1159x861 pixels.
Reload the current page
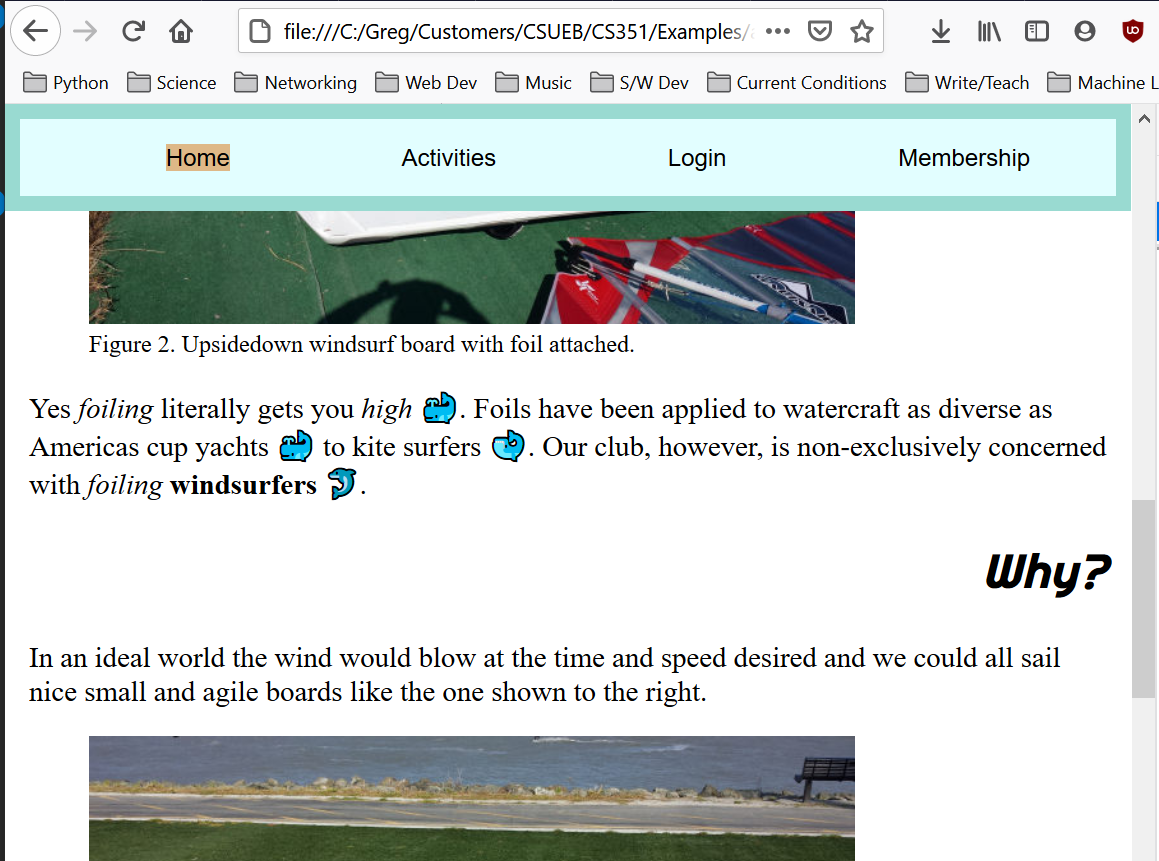point(133,31)
